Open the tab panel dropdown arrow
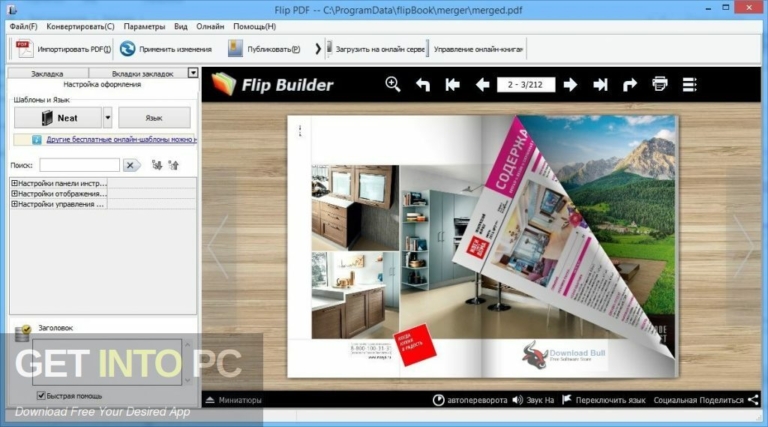Image resolution: width=768 pixels, height=427 pixels. (193, 73)
